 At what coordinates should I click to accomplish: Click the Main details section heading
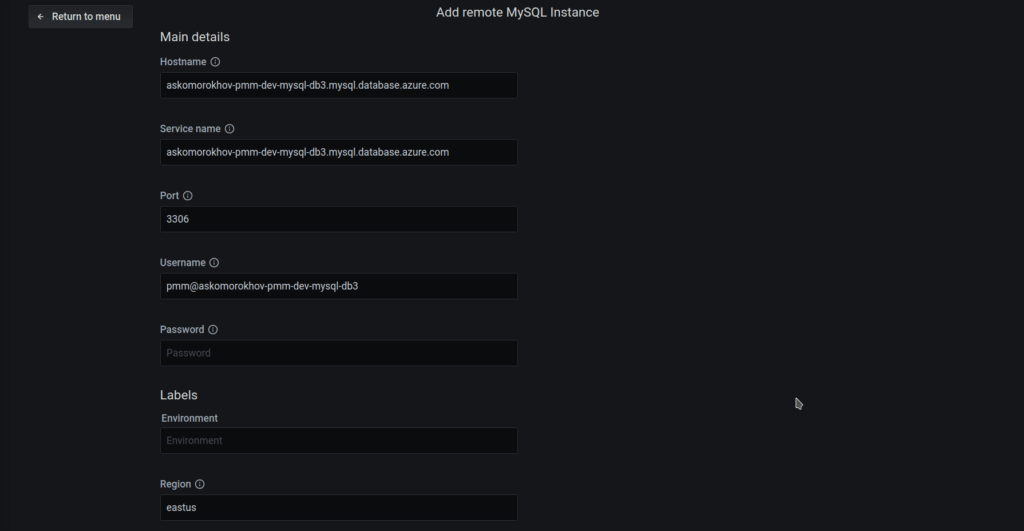pos(195,37)
